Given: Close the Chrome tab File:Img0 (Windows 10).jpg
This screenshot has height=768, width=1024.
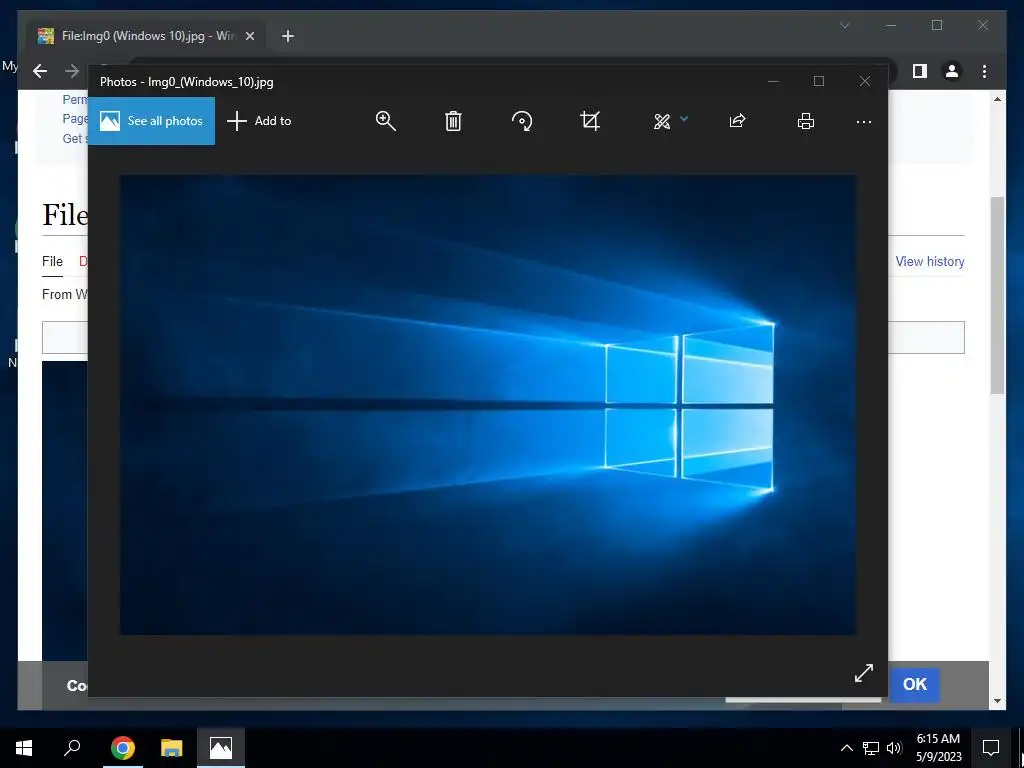Looking at the screenshot, I should click(249, 36).
